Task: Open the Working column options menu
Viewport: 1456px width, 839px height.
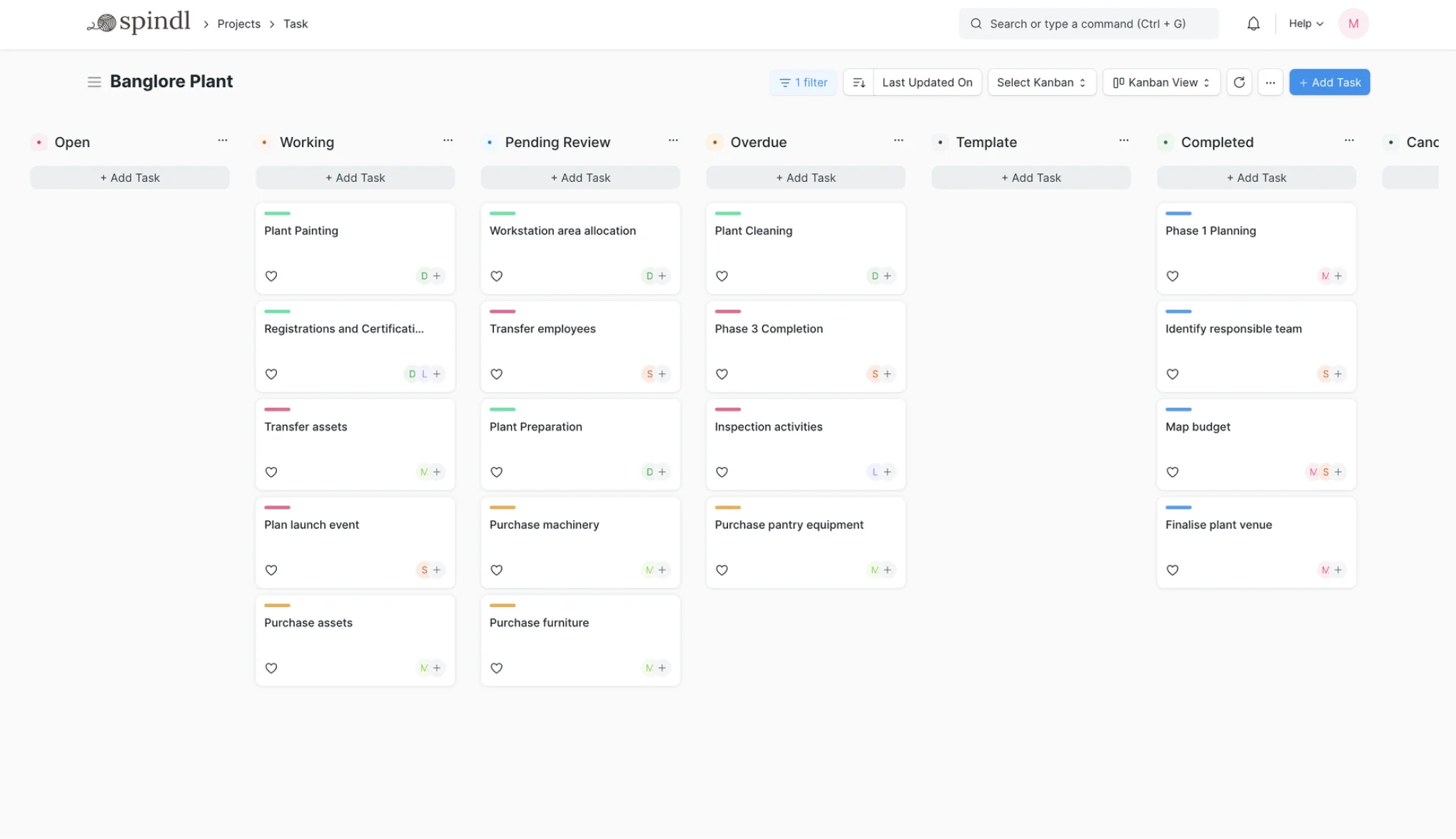Action: pyautogui.click(x=448, y=141)
